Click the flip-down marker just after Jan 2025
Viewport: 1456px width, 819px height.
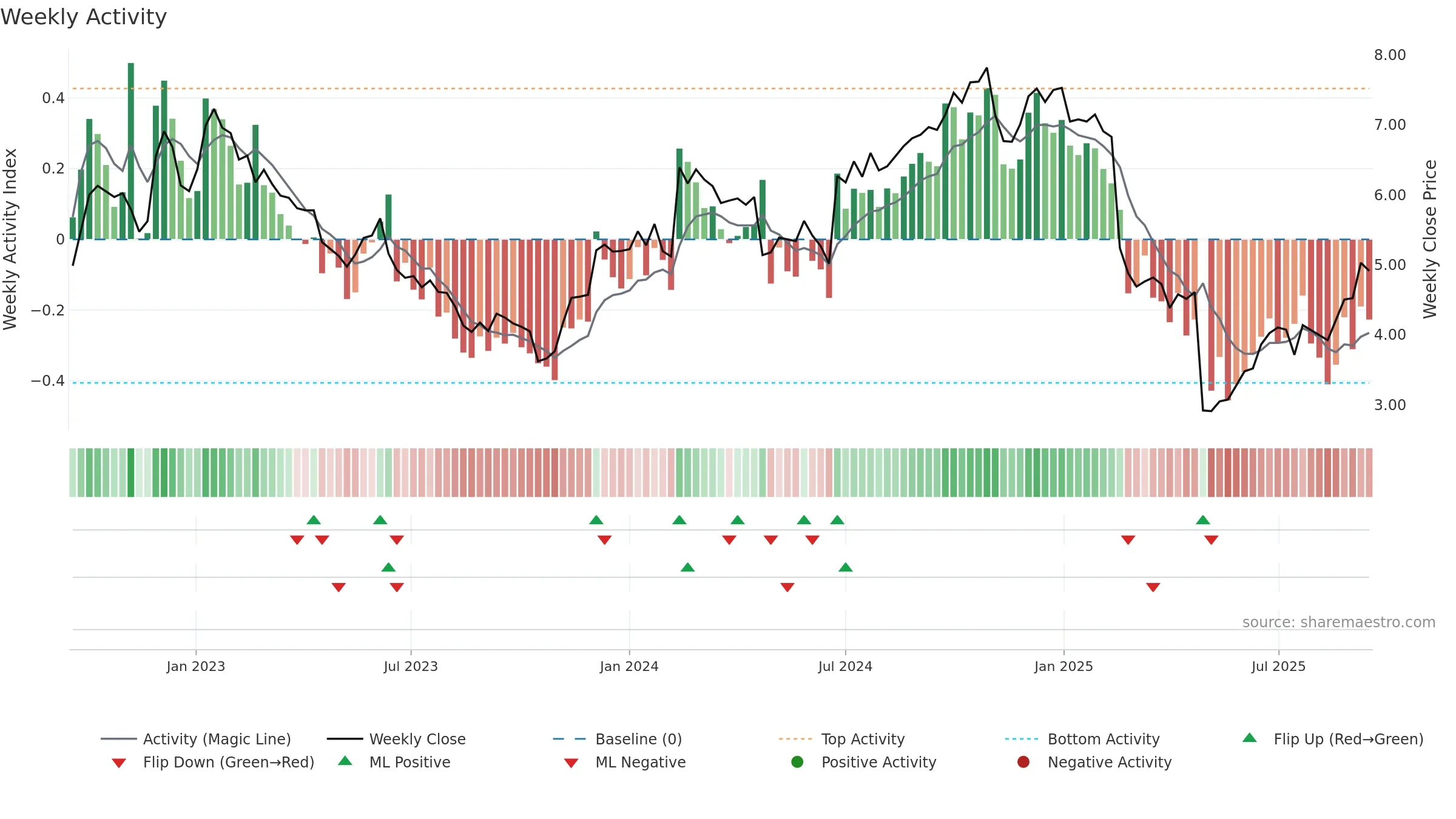tap(1128, 540)
